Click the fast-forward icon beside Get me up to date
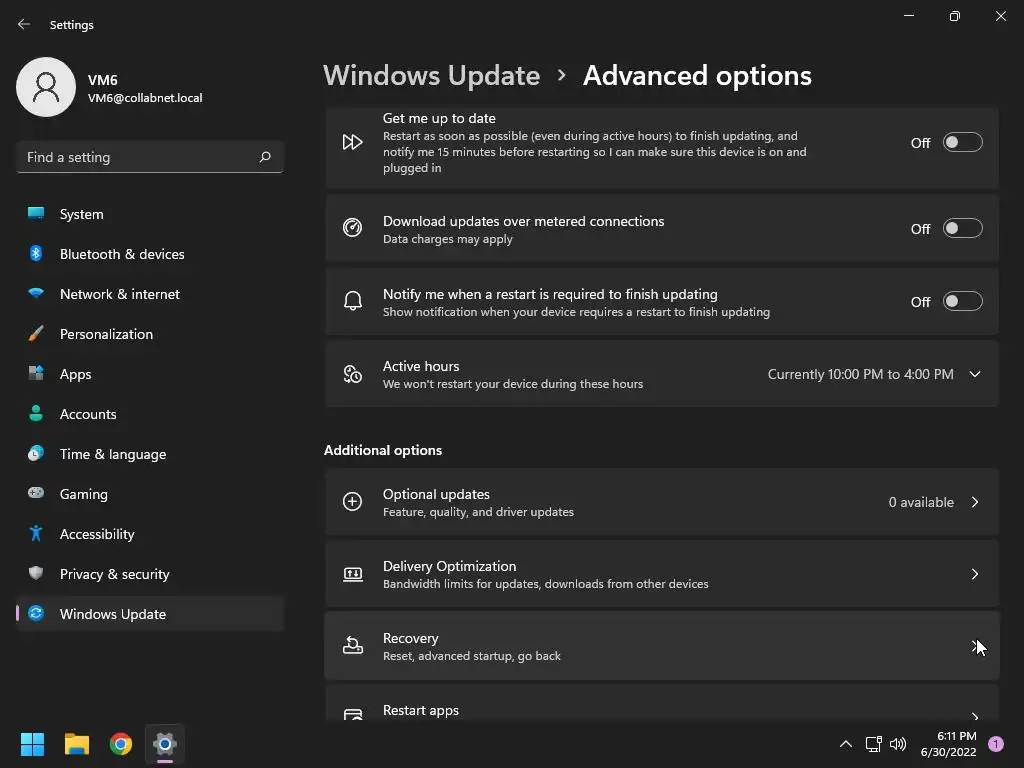This screenshot has width=1024, height=768. [353, 142]
